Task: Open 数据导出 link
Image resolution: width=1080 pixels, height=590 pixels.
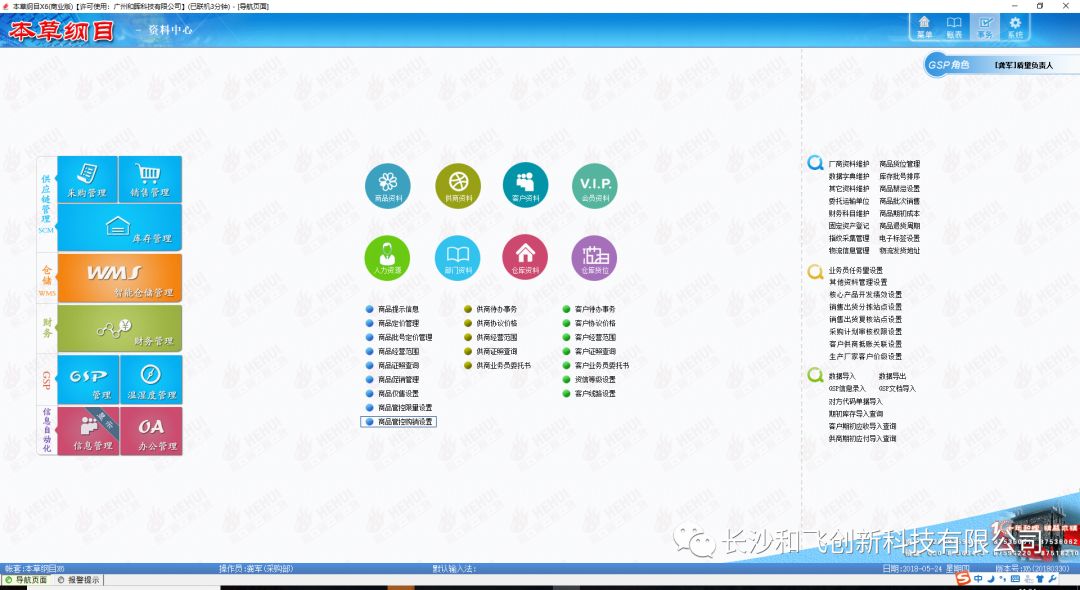Action: 893,376
